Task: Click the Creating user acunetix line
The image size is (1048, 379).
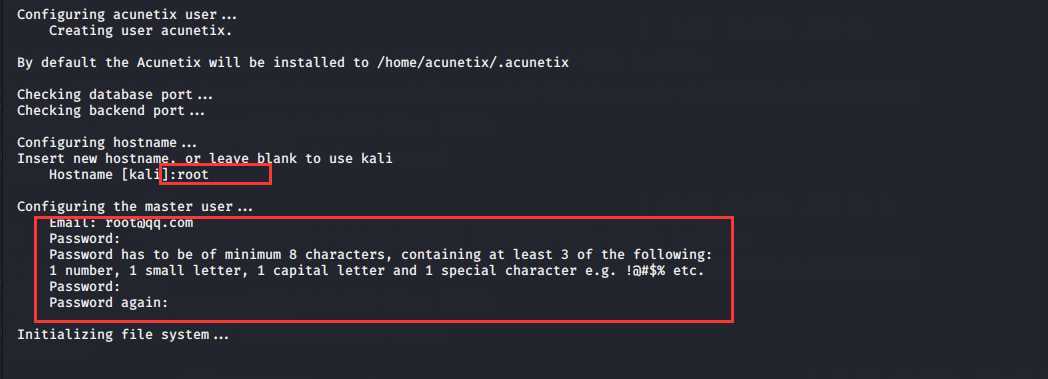Action: coord(140,31)
